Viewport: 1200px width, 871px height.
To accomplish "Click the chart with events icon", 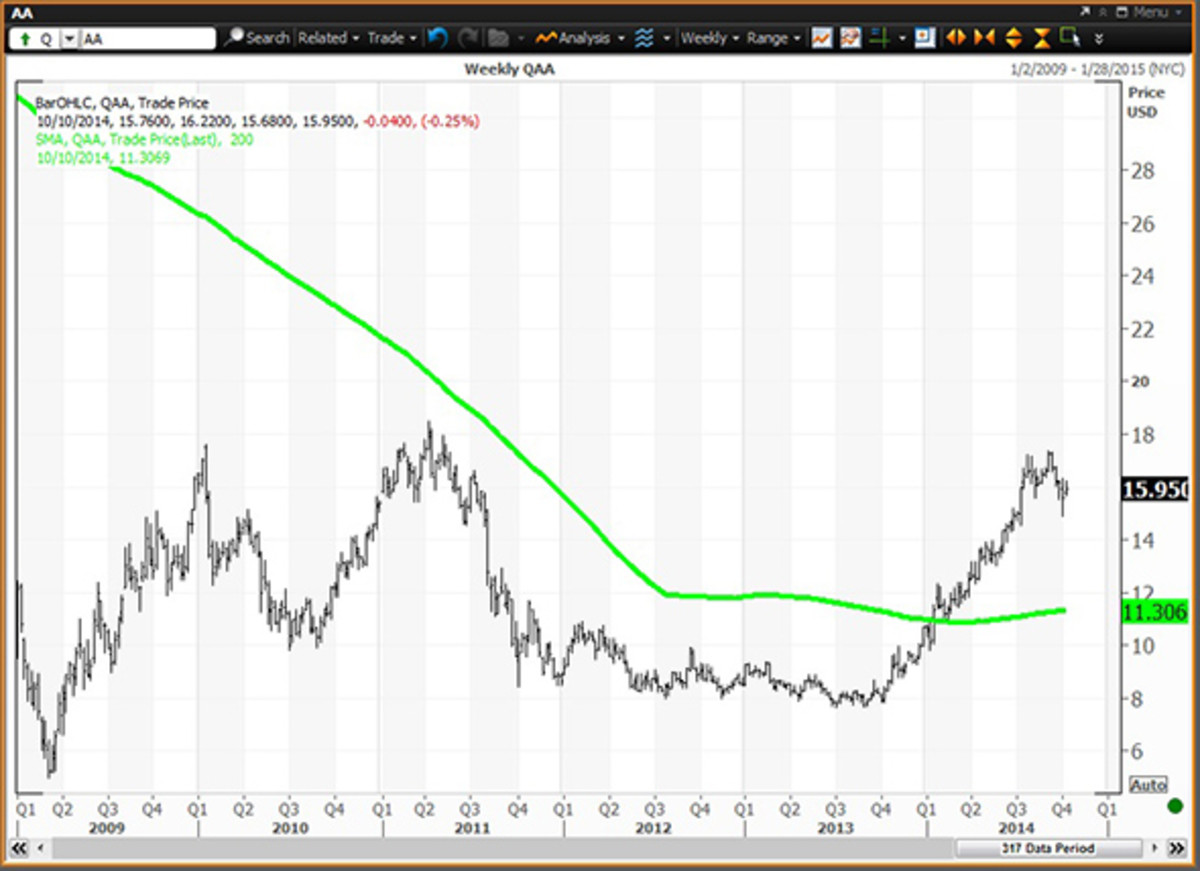I will pyautogui.click(x=850, y=38).
